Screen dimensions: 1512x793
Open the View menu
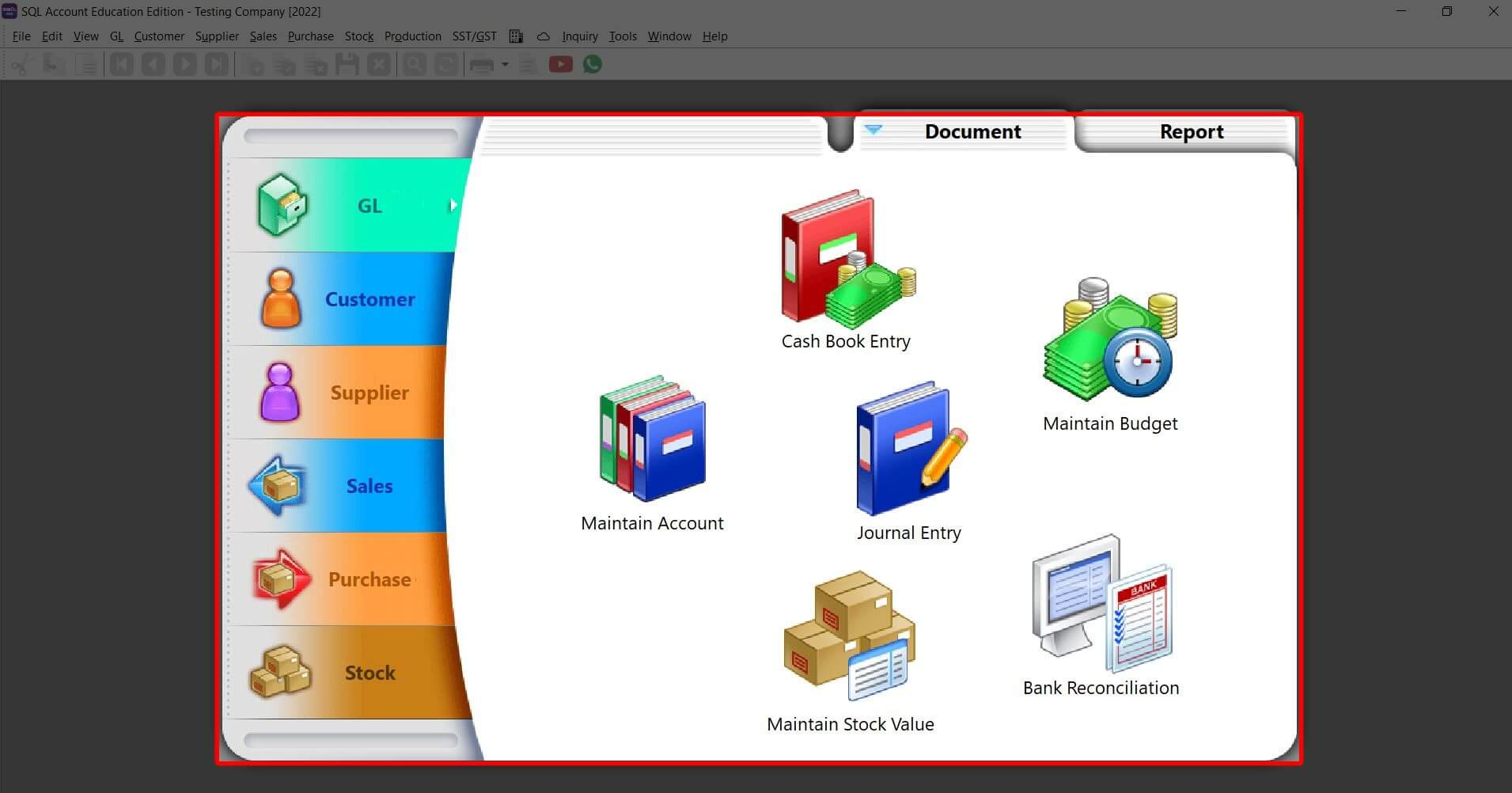point(85,36)
